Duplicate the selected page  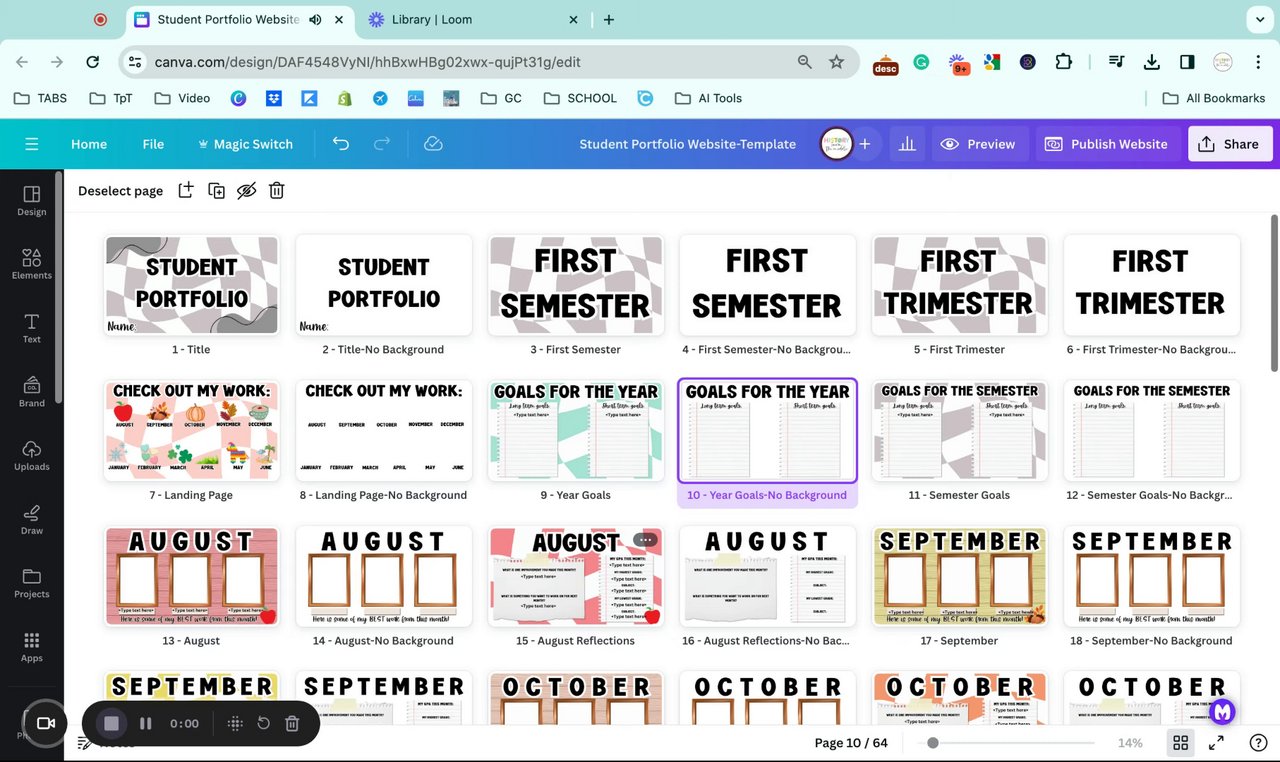click(216, 190)
